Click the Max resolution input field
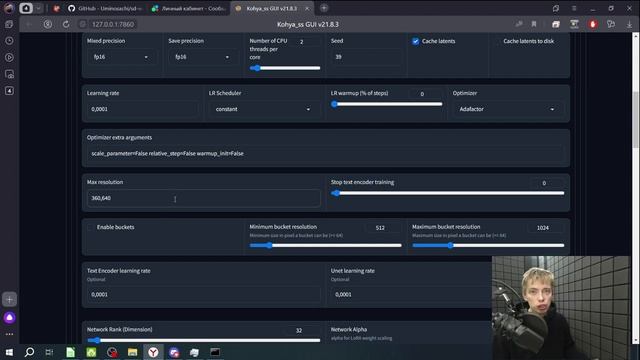 pos(204,198)
